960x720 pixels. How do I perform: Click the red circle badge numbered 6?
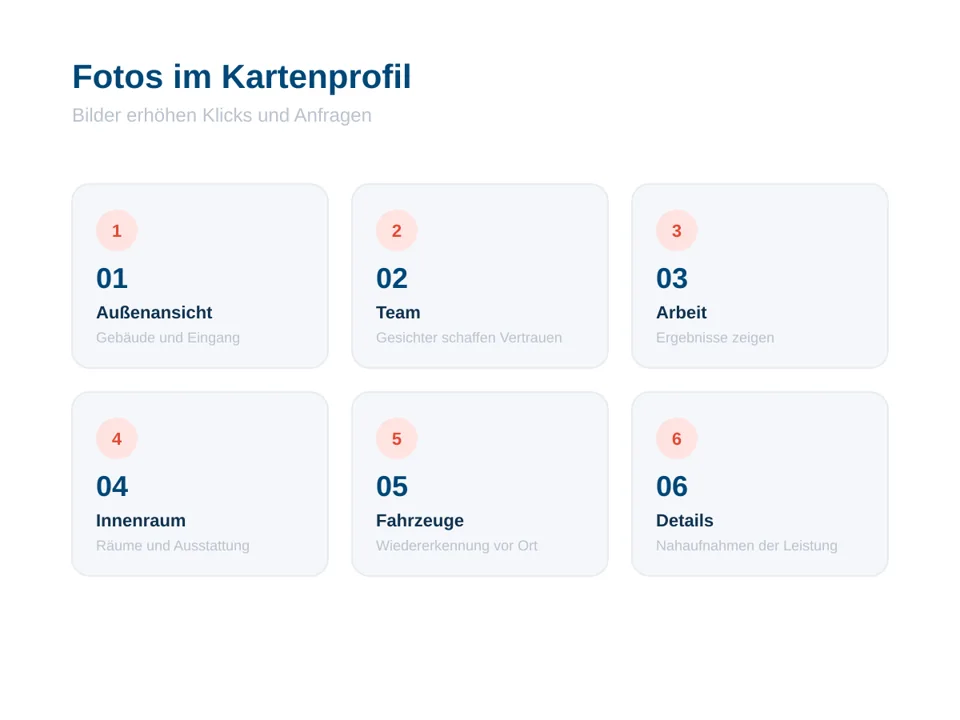[677, 438]
